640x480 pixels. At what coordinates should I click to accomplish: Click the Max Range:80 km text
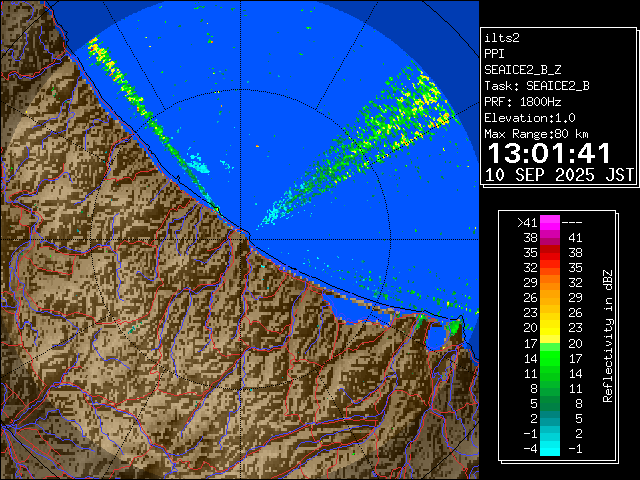536,133
